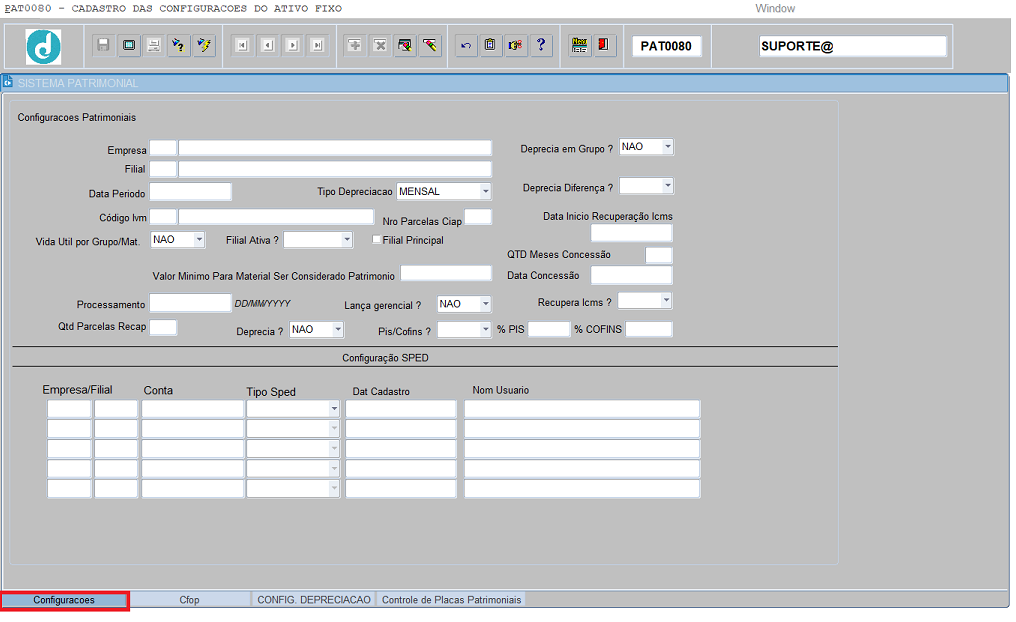Image resolution: width=1016 pixels, height=622 pixels.
Task: Click first-row Conta field in SPED grid
Action: click(192, 409)
